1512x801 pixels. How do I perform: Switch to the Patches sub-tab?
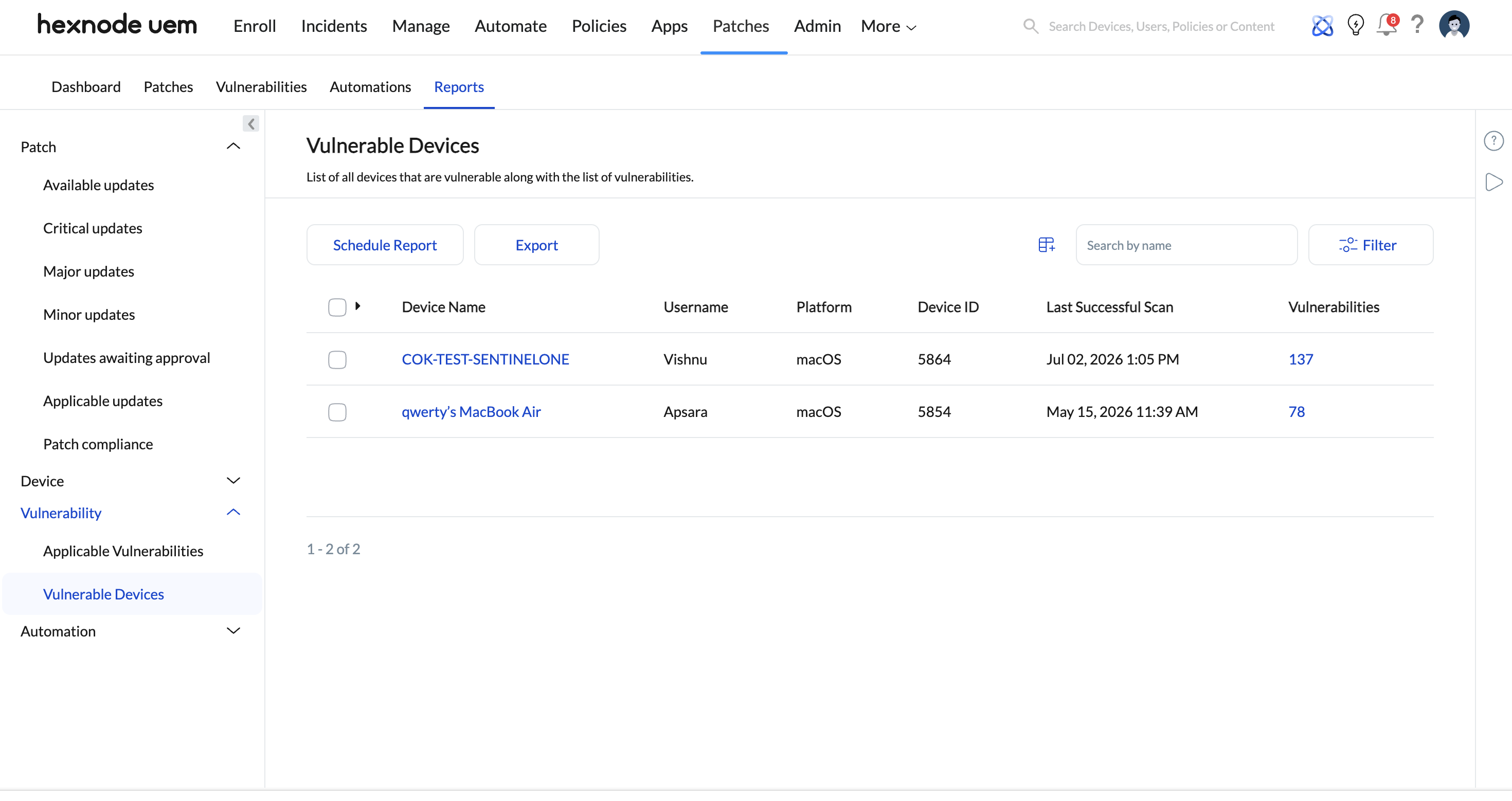click(168, 87)
